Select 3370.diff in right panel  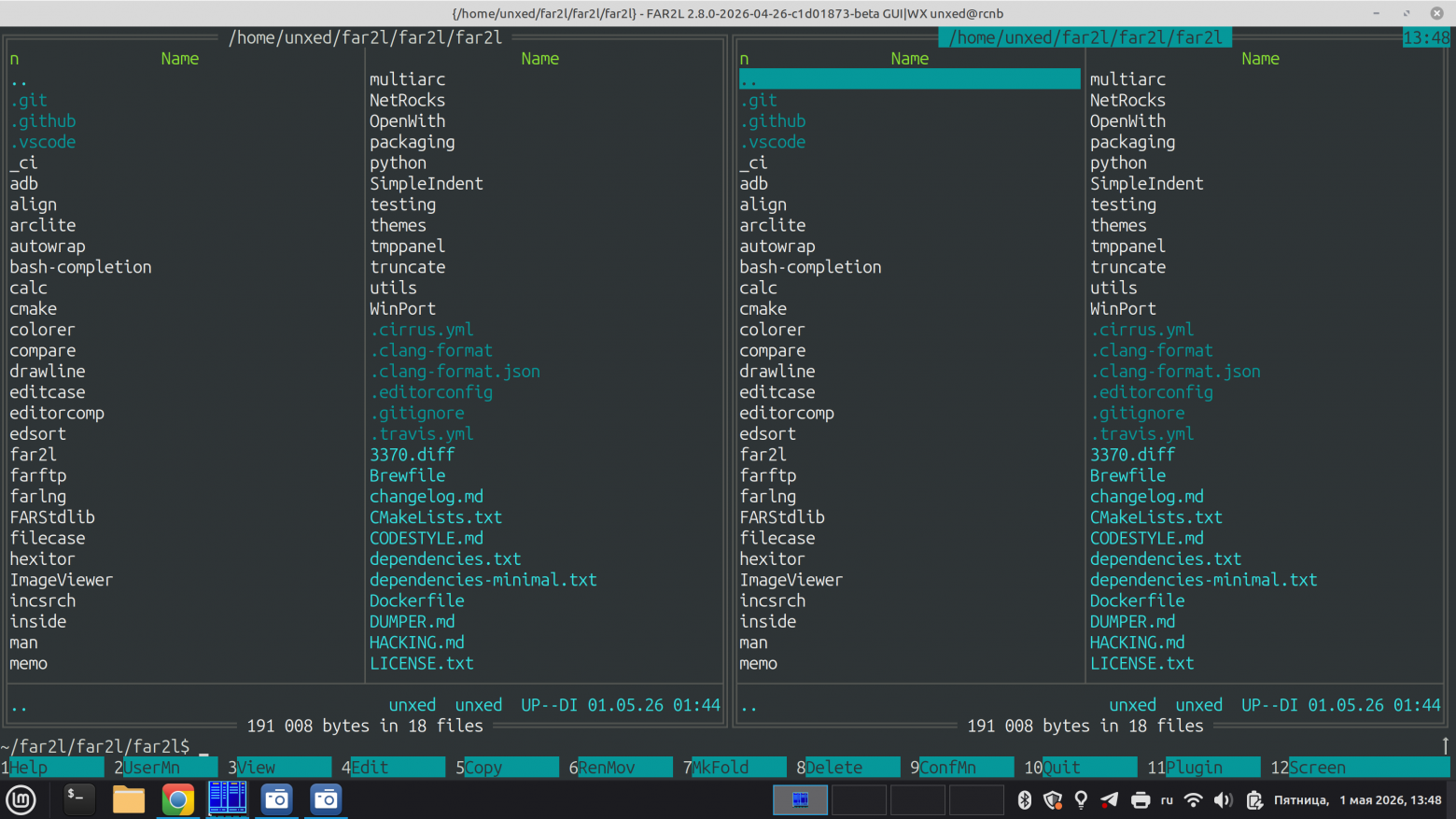pyautogui.click(x=1133, y=455)
